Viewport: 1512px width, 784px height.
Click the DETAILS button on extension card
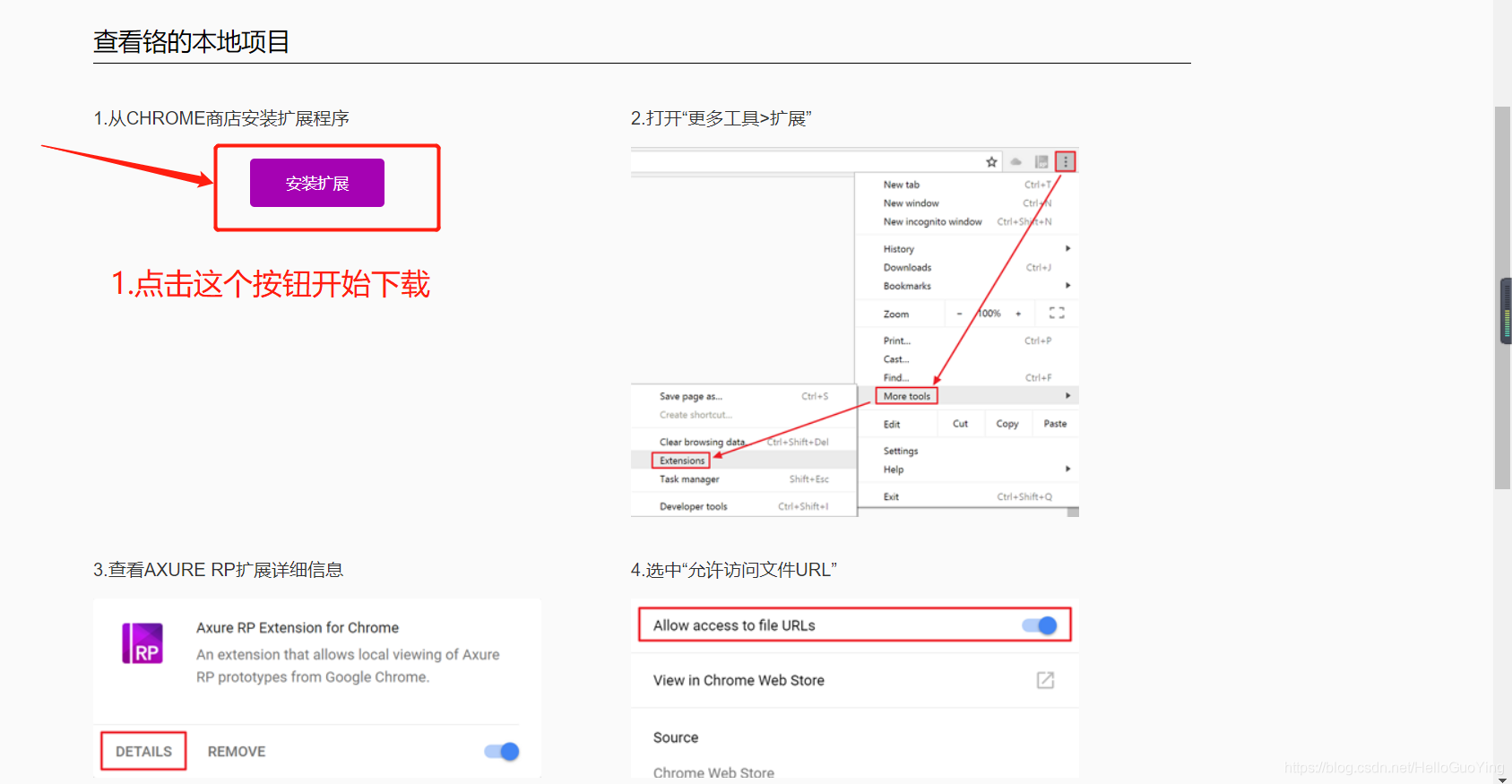pyautogui.click(x=143, y=751)
